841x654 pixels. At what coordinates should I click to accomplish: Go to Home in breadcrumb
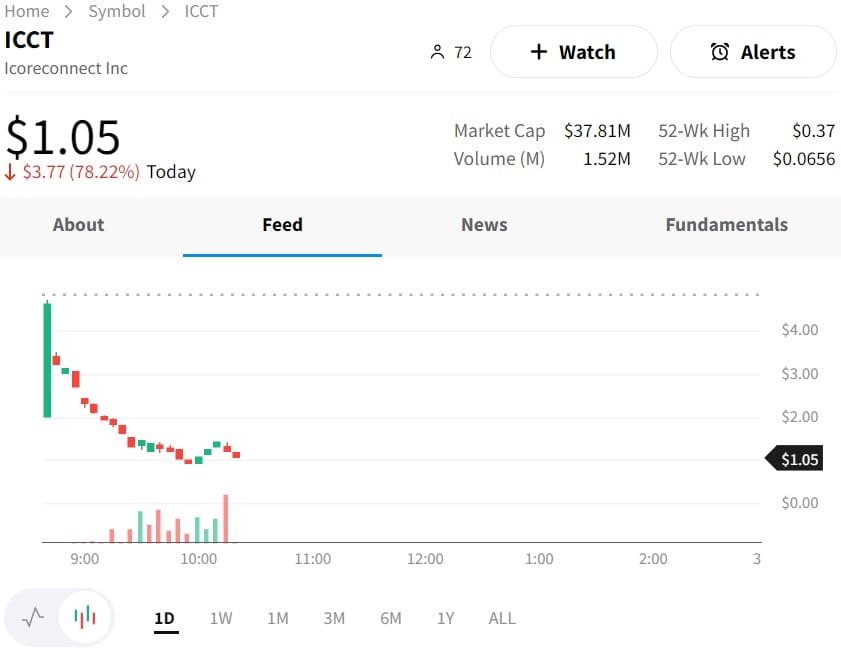[x=27, y=12]
